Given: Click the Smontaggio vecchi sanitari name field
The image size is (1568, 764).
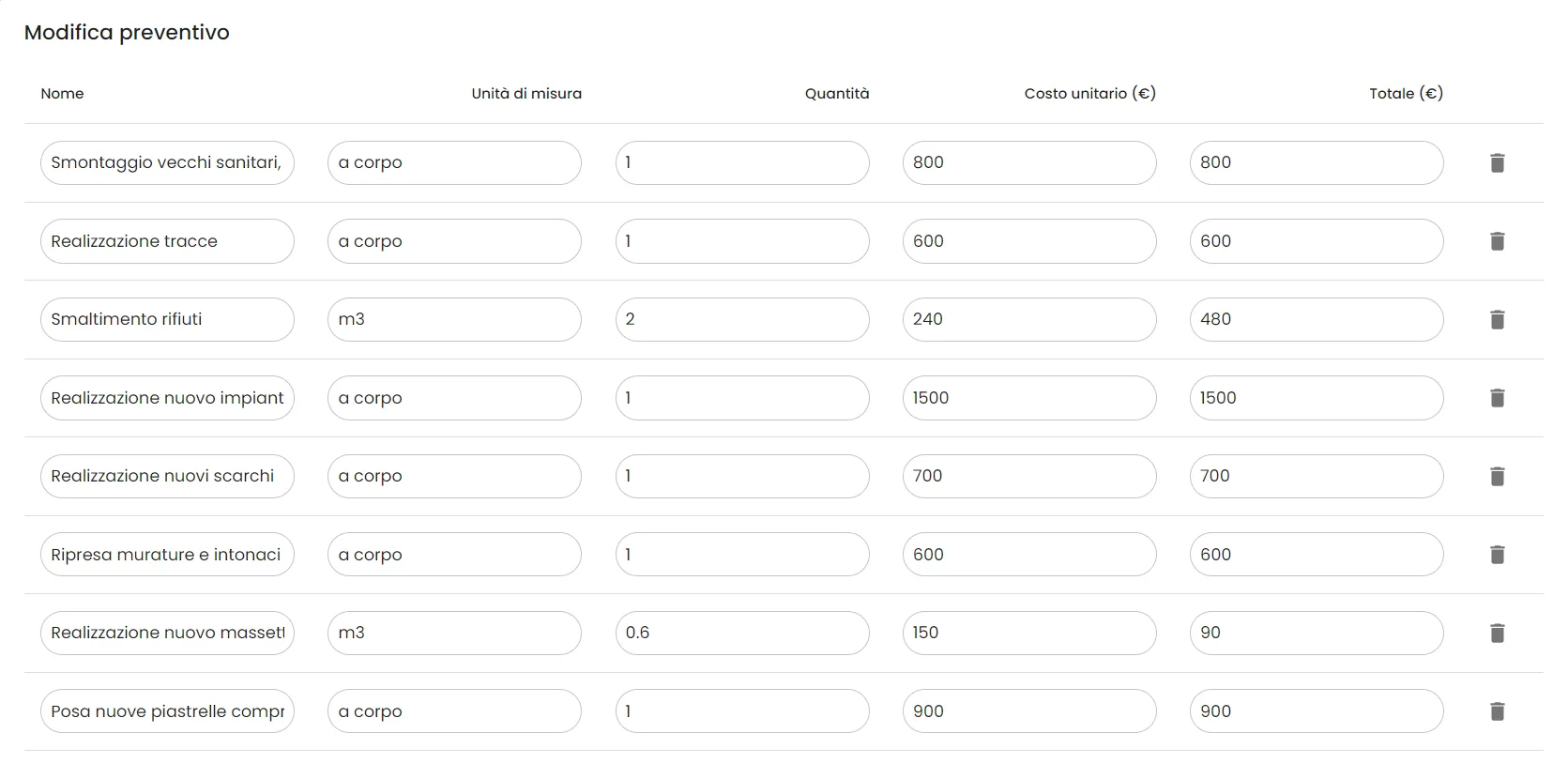Looking at the screenshot, I should [x=167, y=163].
